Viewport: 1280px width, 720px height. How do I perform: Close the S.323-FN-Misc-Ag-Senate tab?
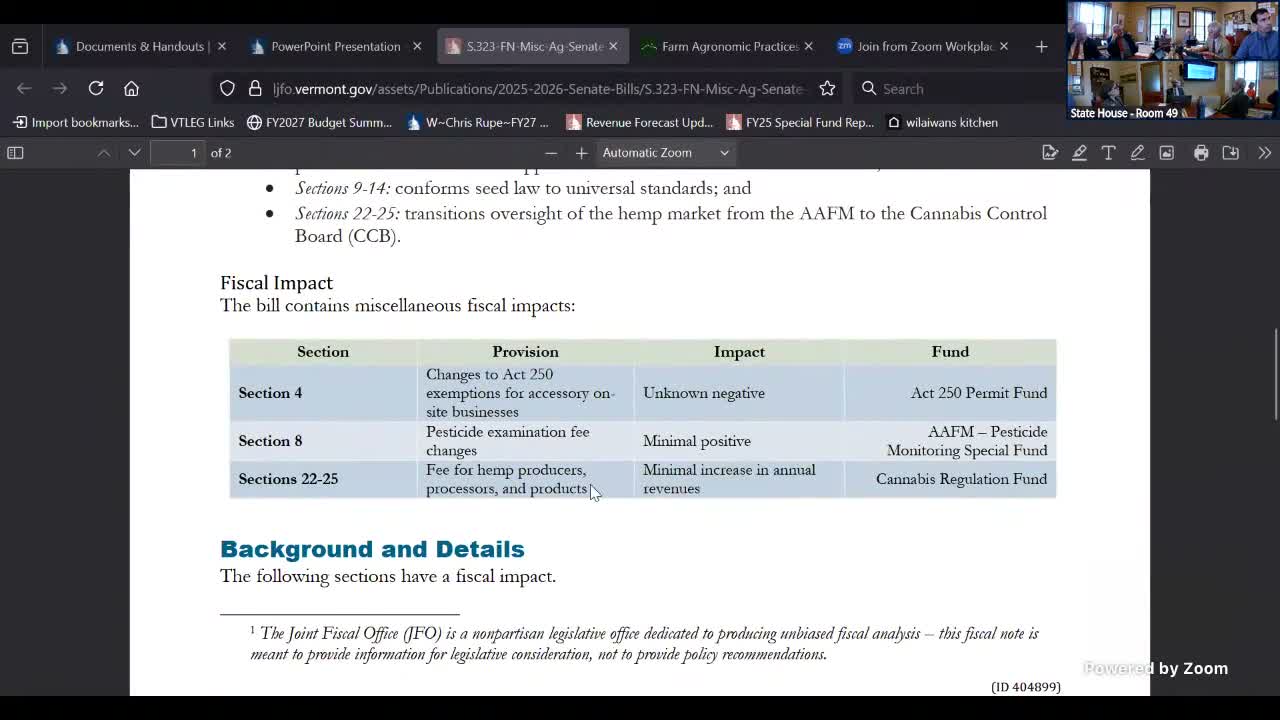613,46
